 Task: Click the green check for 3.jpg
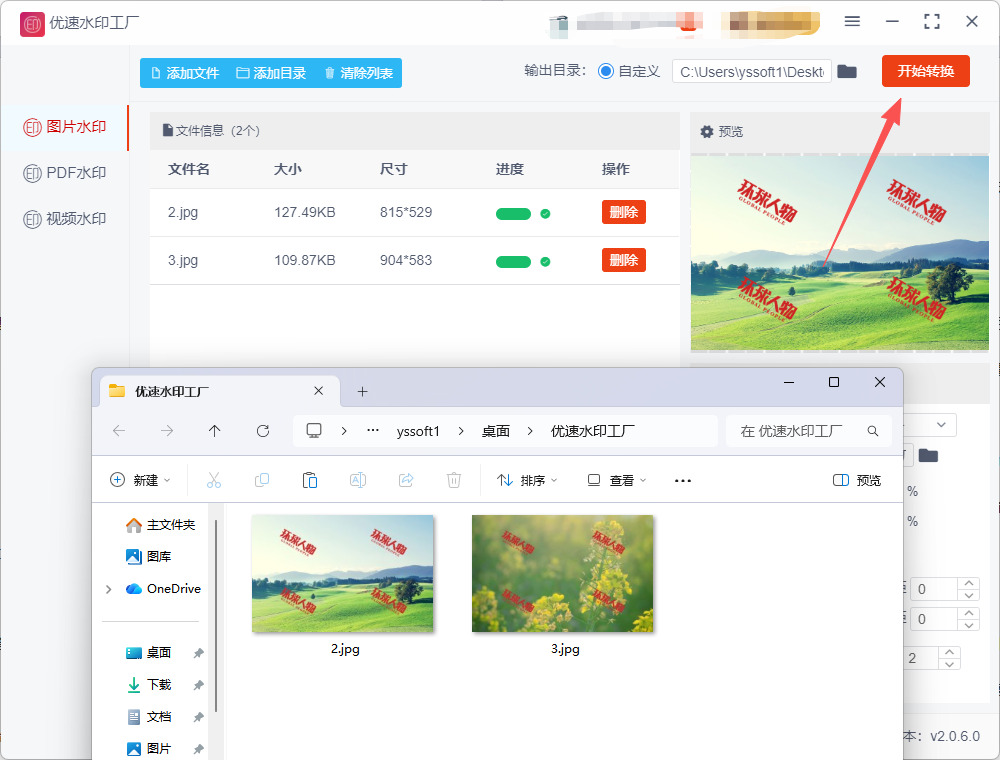pos(545,261)
